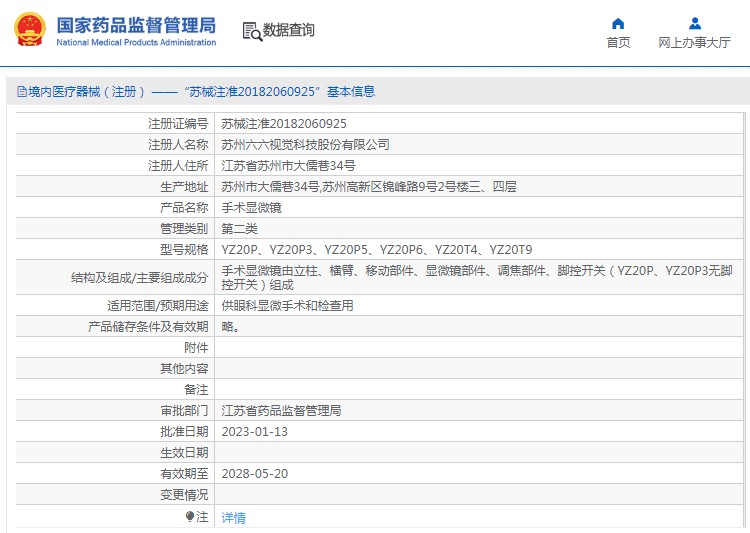Select 苏州六六视觉科技股份有限公司 value
Screen dimensions: 750x533
pyautogui.click(x=305, y=144)
